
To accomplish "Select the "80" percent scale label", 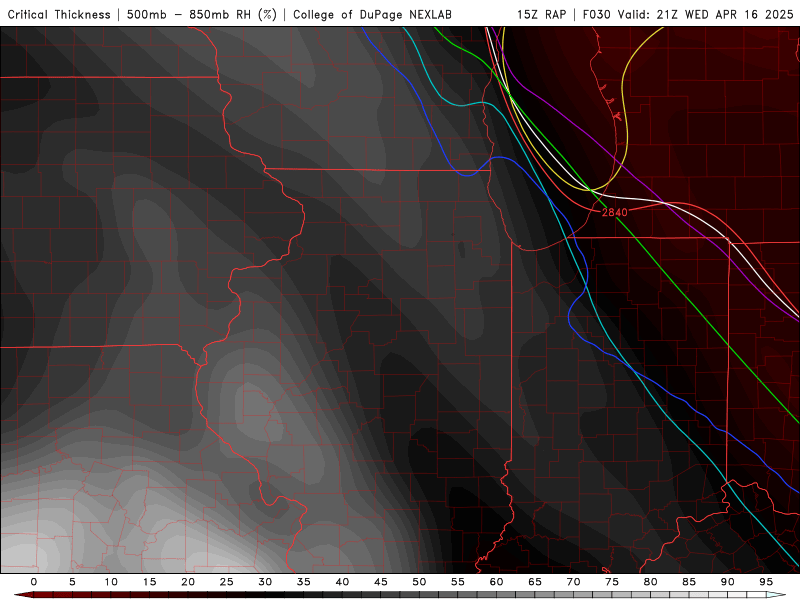I will coord(650,582).
